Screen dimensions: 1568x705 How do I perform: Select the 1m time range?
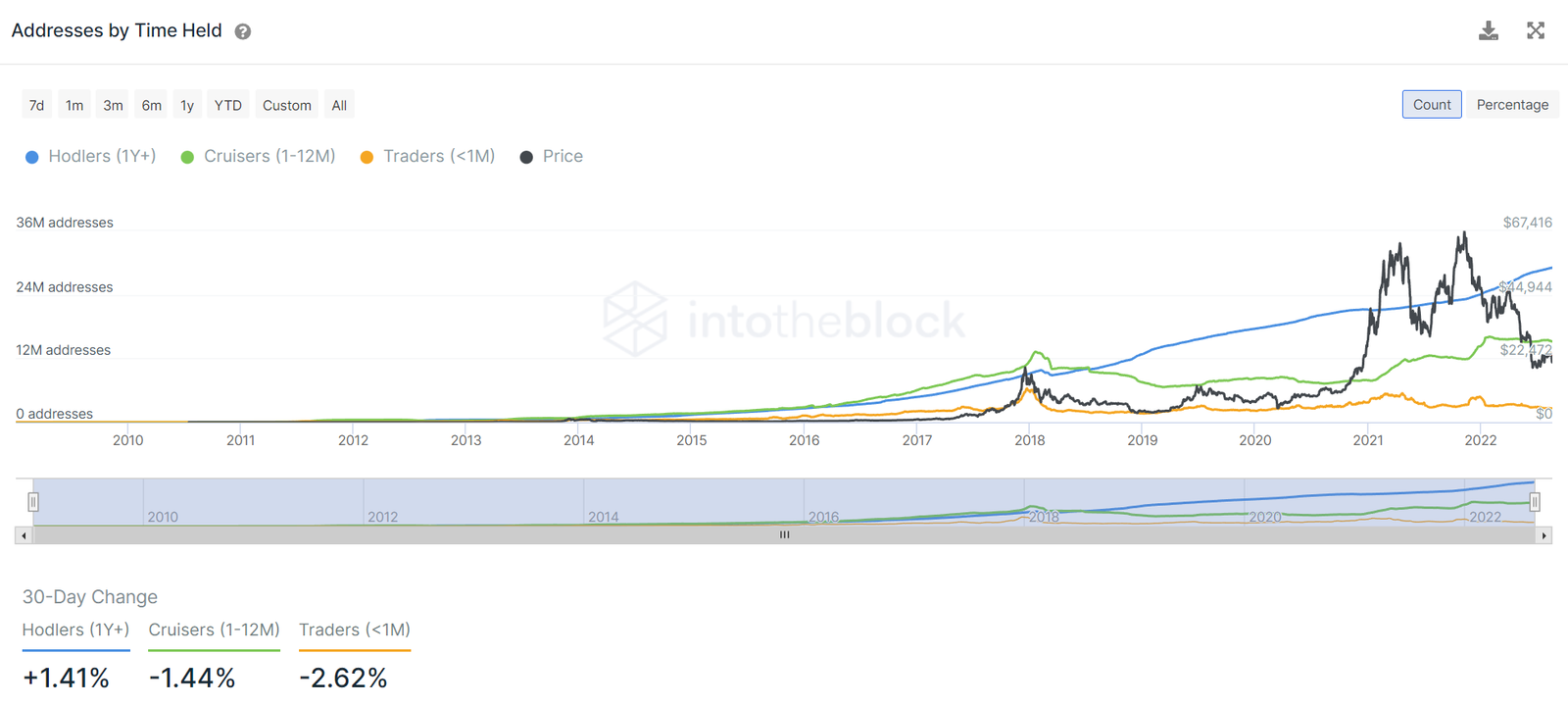[74, 105]
